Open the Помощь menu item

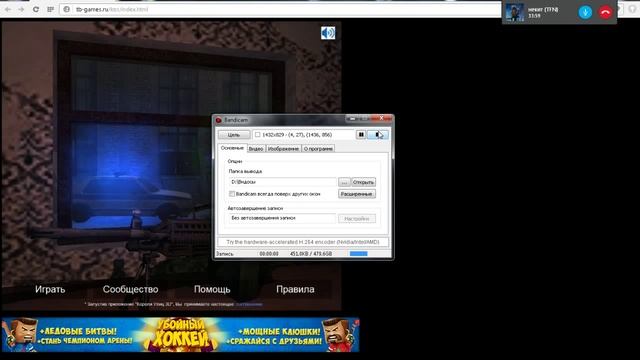click(x=212, y=289)
